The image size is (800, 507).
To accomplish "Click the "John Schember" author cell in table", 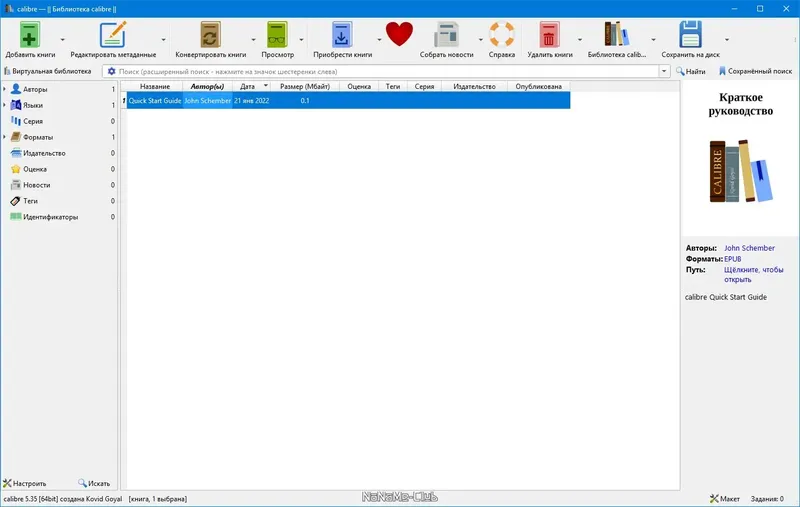I will (207, 100).
